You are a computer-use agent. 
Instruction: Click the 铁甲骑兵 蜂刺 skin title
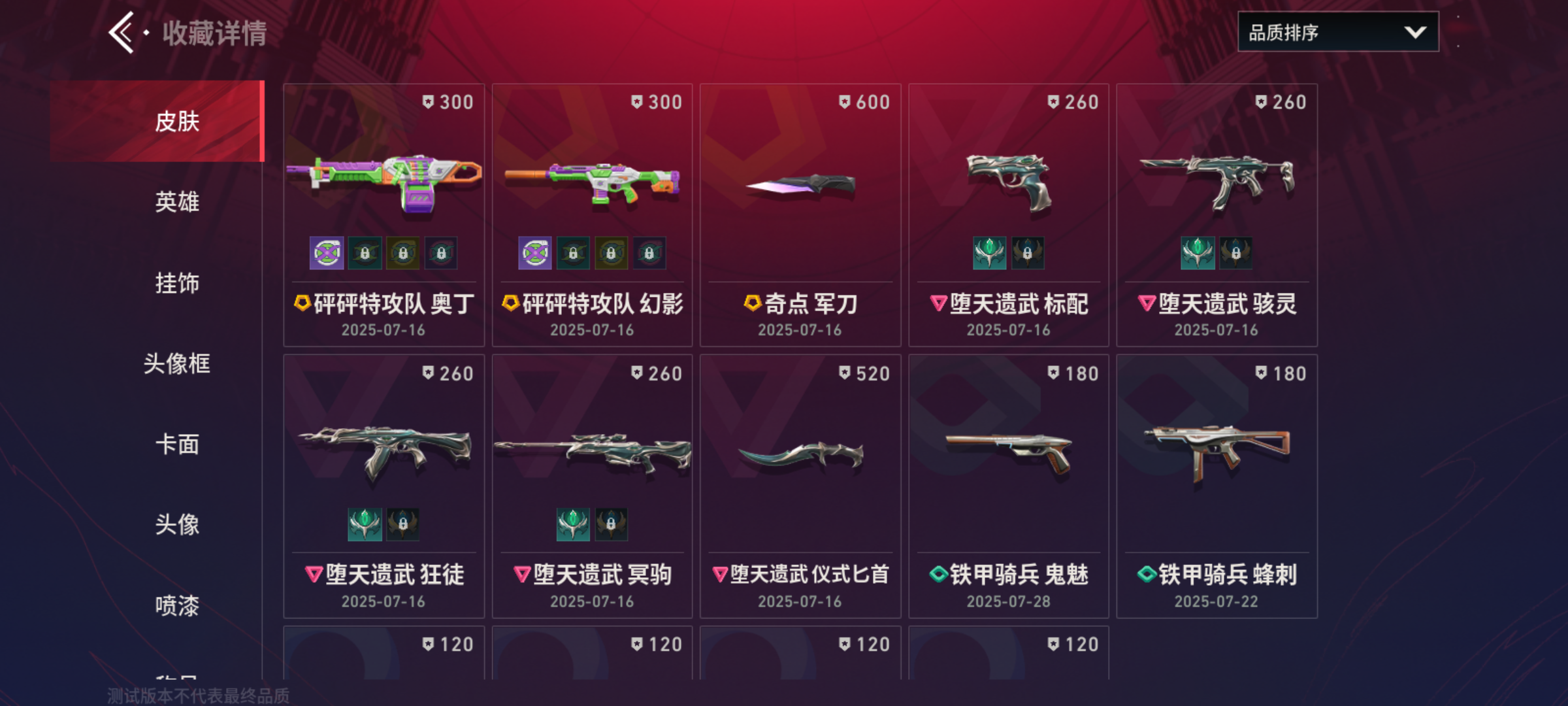pos(1227,575)
